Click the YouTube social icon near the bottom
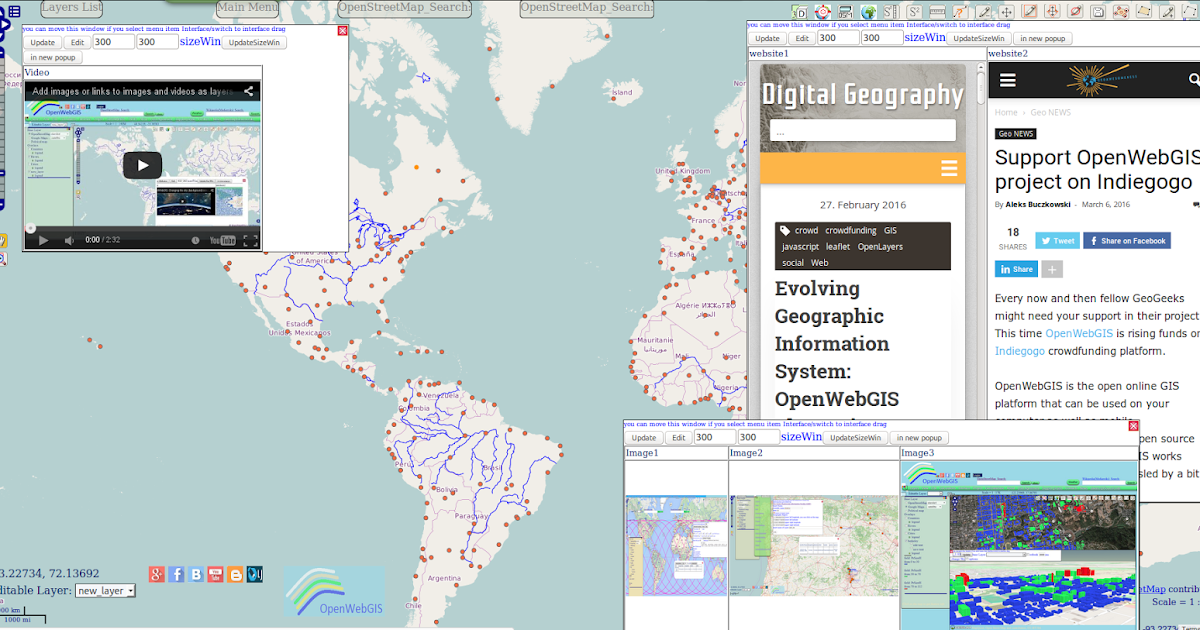Screen dimensions: 1200x630 215,574
